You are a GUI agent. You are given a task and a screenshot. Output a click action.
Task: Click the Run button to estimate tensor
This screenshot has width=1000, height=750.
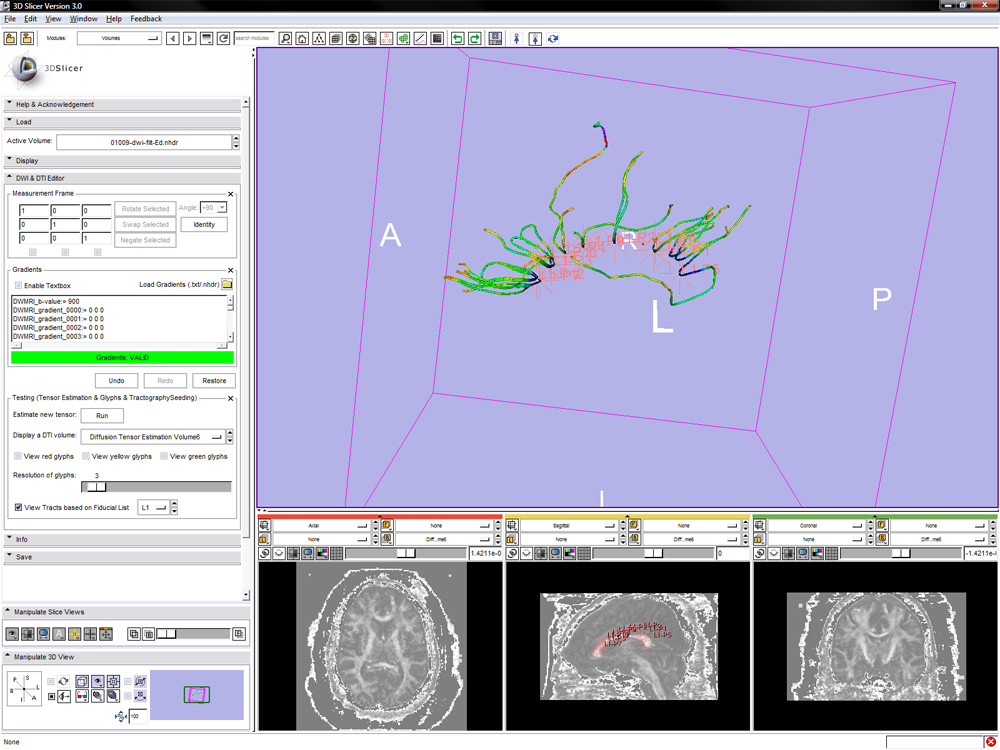click(x=102, y=415)
